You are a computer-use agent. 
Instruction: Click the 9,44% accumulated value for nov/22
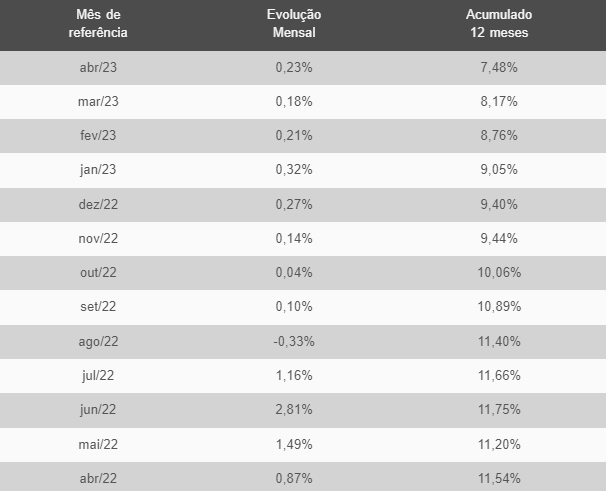tap(499, 238)
